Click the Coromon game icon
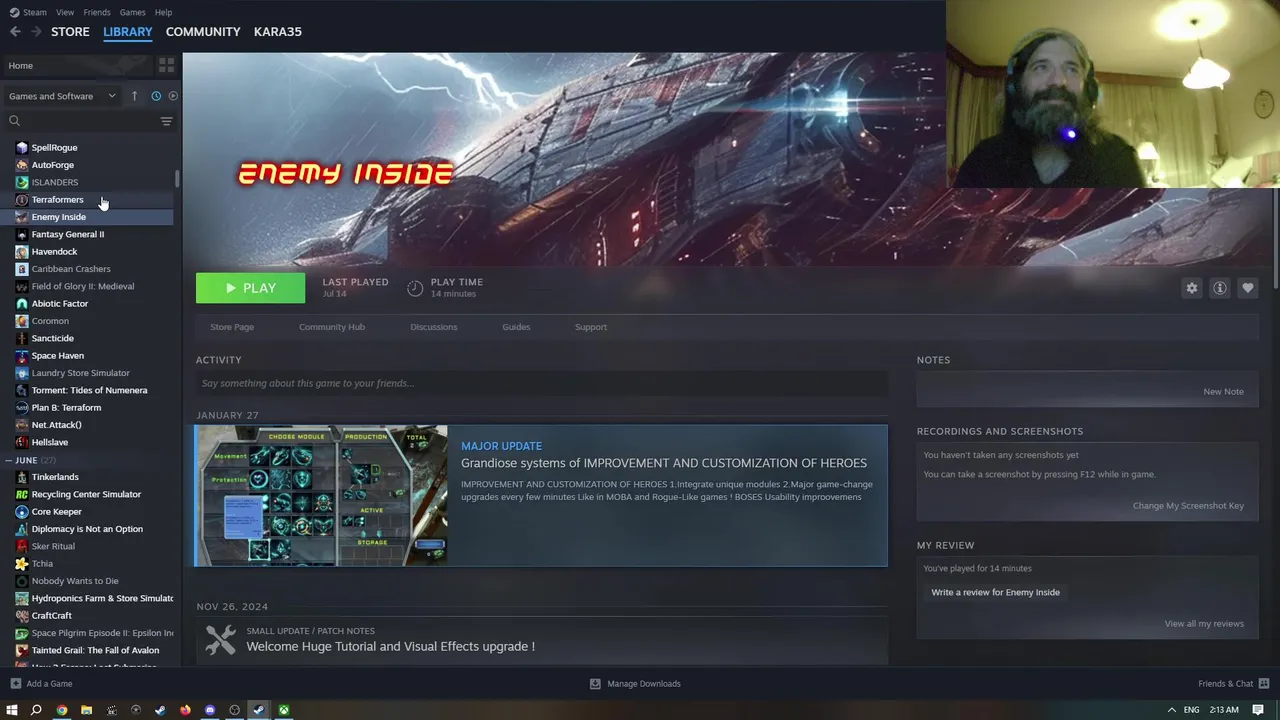1280x720 pixels. 22,321
